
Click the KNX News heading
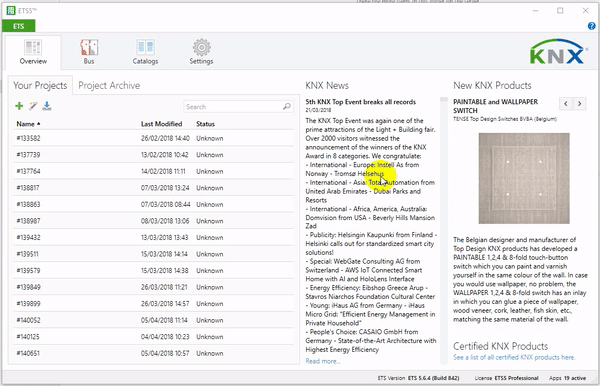[x=327, y=85]
